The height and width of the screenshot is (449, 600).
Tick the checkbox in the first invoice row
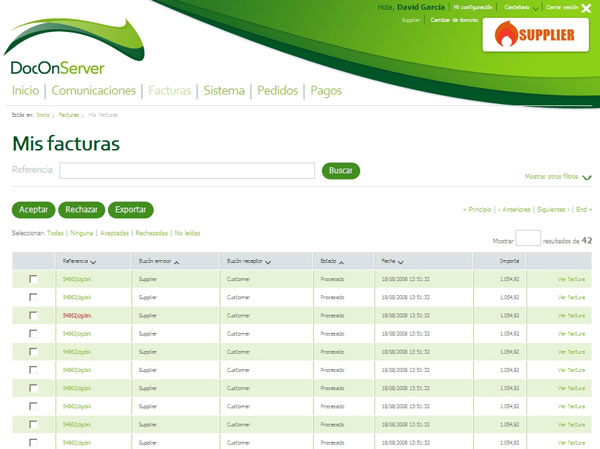click(33, 279)
